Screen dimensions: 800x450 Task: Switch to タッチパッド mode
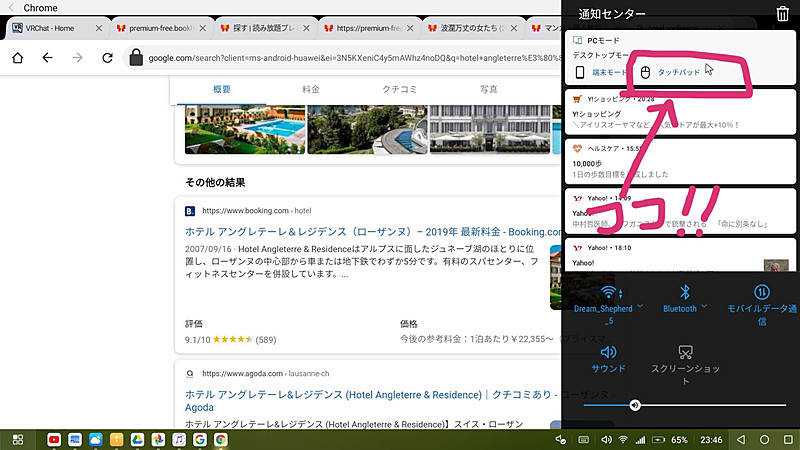670,72
